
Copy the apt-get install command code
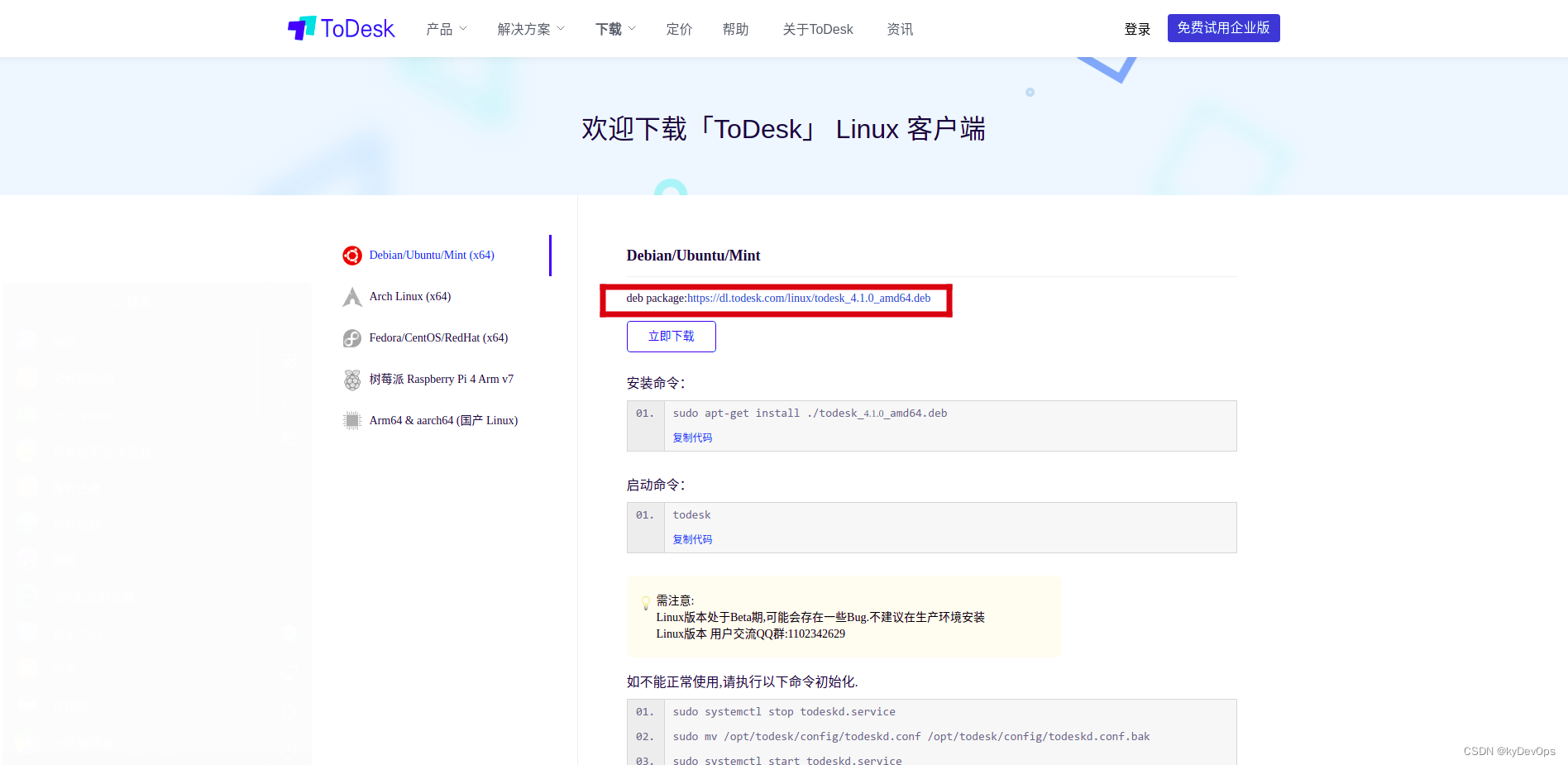692,437
